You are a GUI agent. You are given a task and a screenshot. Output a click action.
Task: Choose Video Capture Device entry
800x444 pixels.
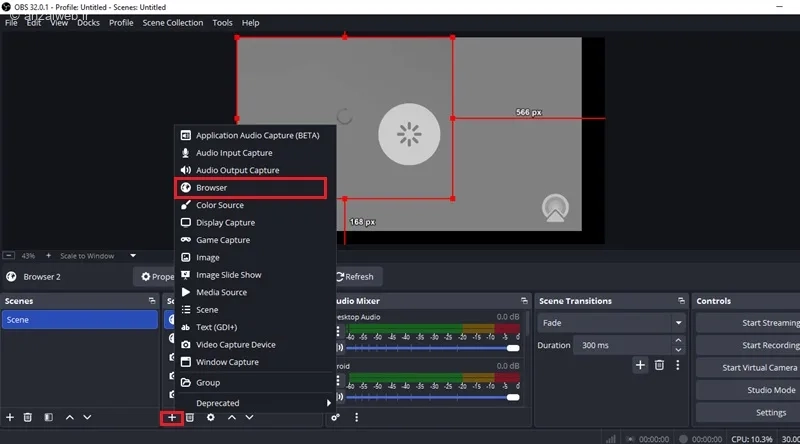[255, 344]
